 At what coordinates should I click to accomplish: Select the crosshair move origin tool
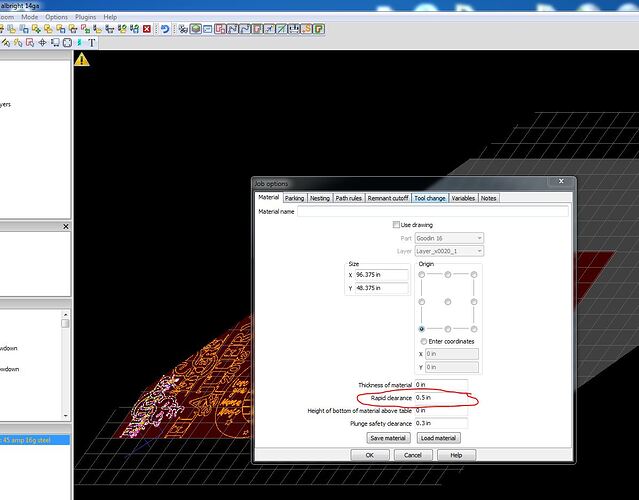point(42,43)
